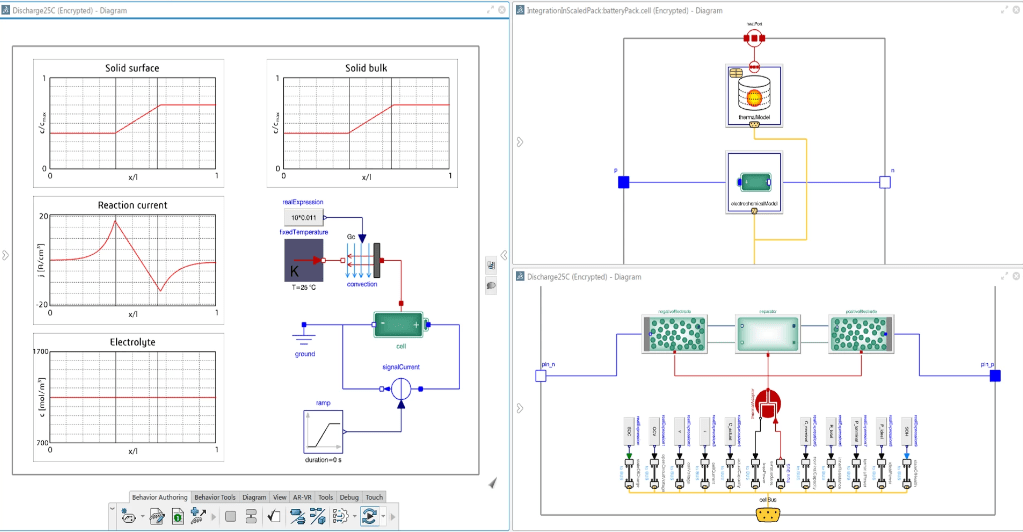This screenshot has height=532, width=1023.
Task: Switch to the Behavior Tools tab
Action: [215, 496]
